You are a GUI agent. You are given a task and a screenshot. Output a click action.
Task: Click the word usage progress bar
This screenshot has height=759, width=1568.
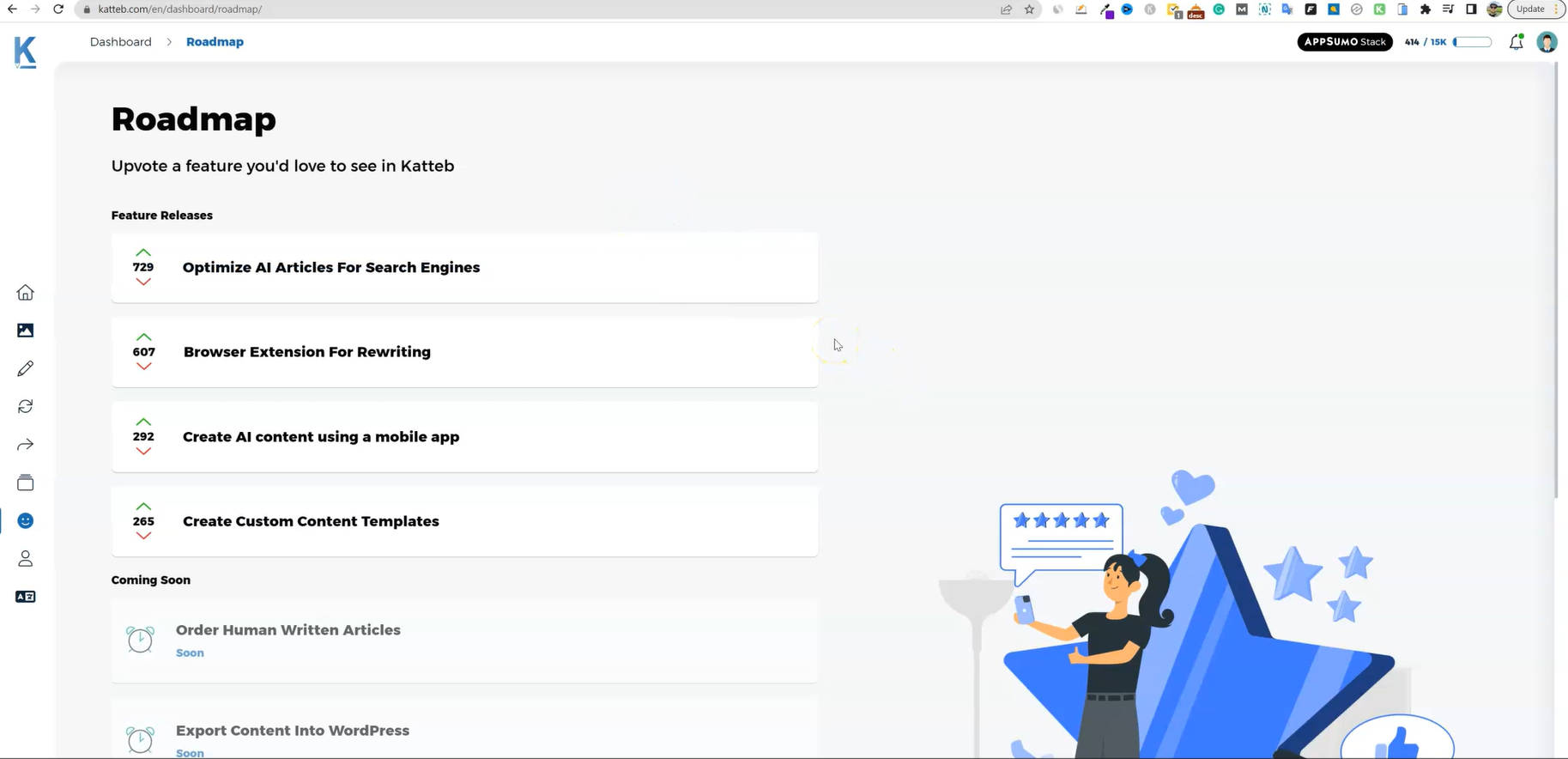[1472, 42]
